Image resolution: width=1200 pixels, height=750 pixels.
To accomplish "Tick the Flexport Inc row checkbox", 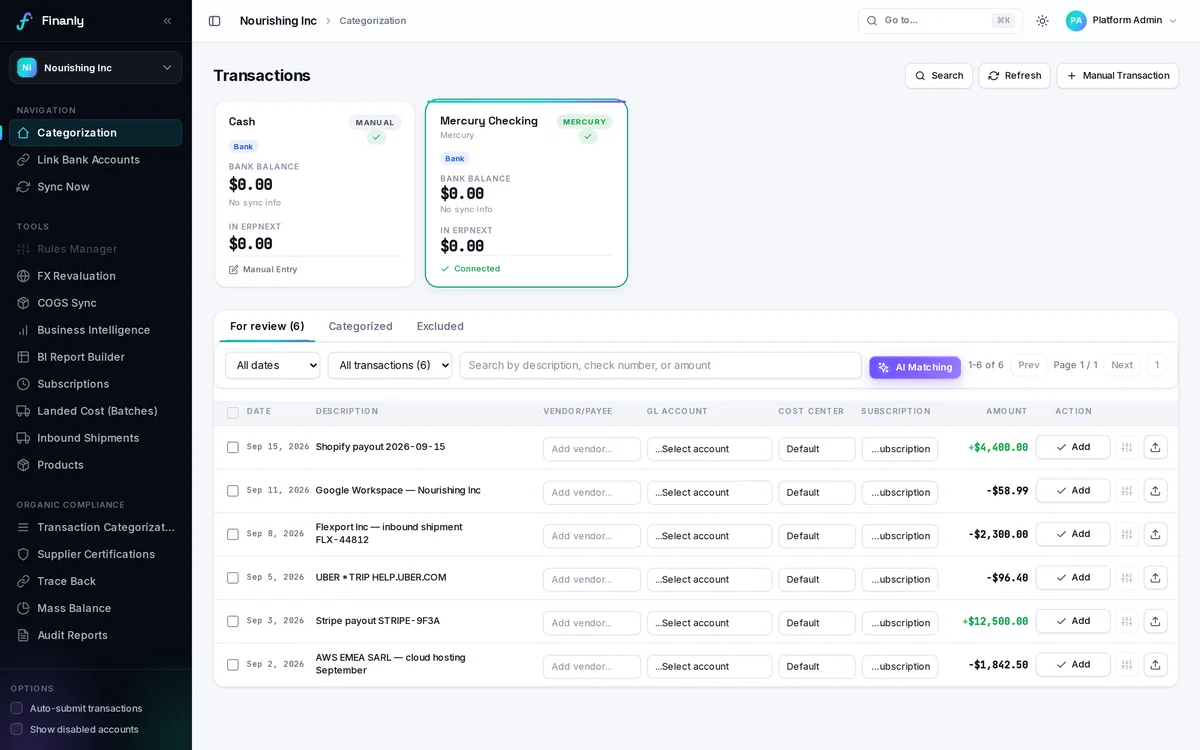I will pyautogui.click(x=233, y=535).
